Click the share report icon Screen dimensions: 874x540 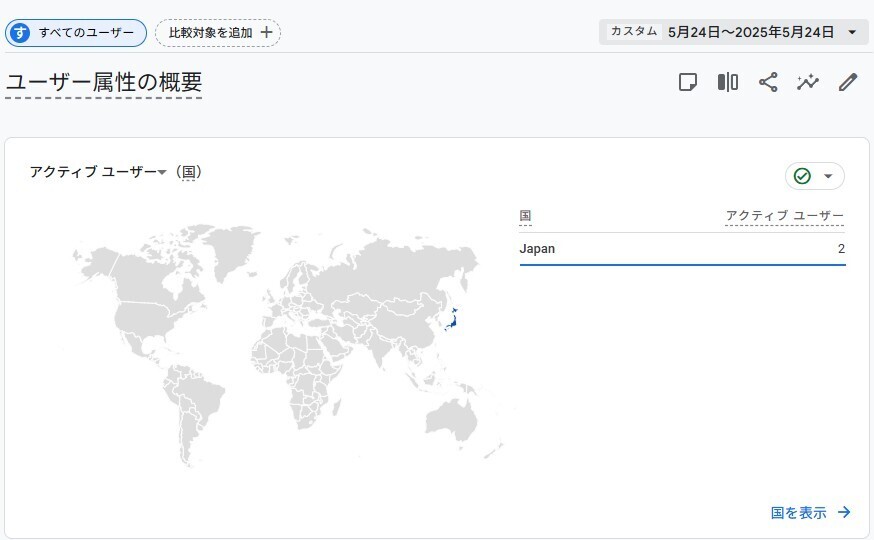(x=768, y=83)
